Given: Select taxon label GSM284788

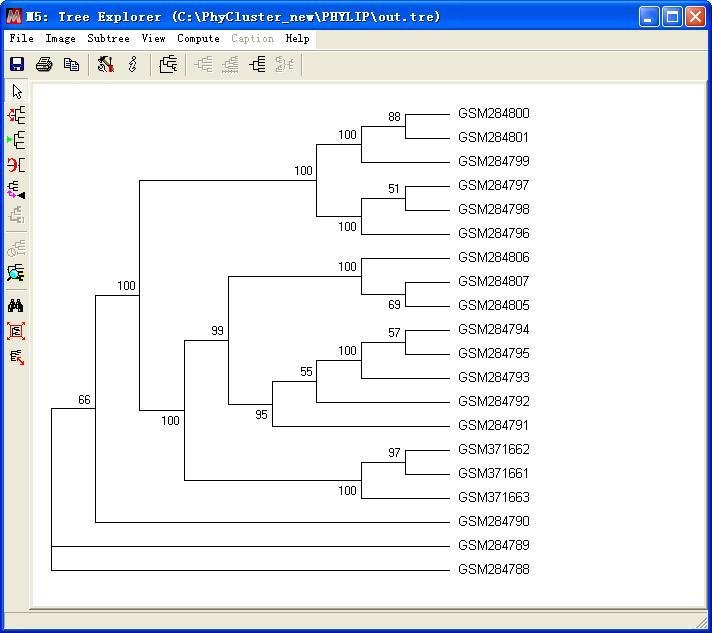Looking at the screenshot, I should point(494,569).
